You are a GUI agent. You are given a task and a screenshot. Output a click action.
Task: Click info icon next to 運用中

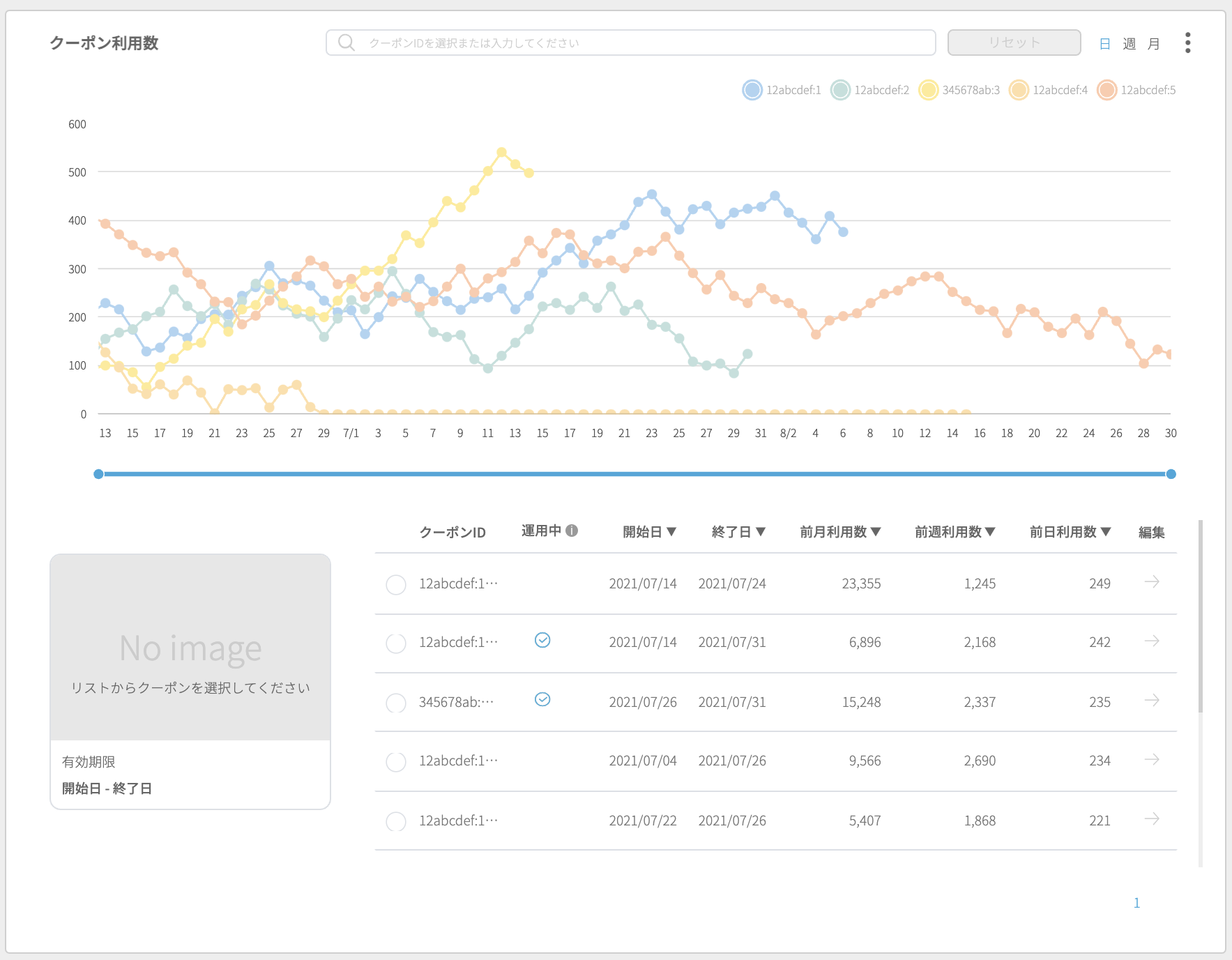click(x=572, y=531)
